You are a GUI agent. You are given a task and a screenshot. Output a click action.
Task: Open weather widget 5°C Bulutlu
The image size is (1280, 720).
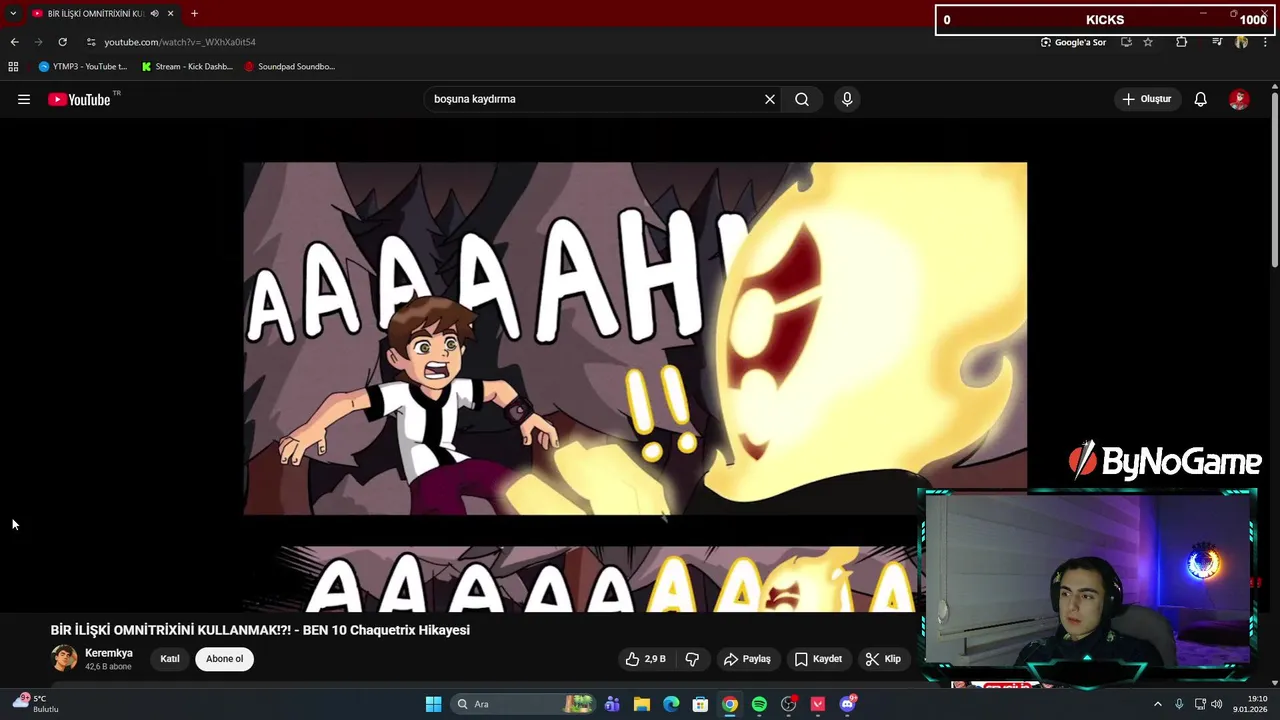pyautogui.click(x=35, y=704)
